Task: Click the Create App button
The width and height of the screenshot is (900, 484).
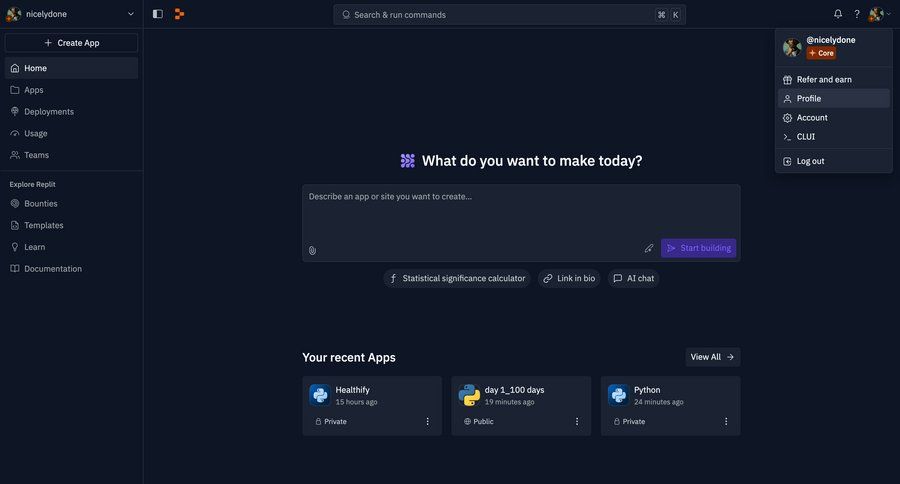Action: pos(71,42)
